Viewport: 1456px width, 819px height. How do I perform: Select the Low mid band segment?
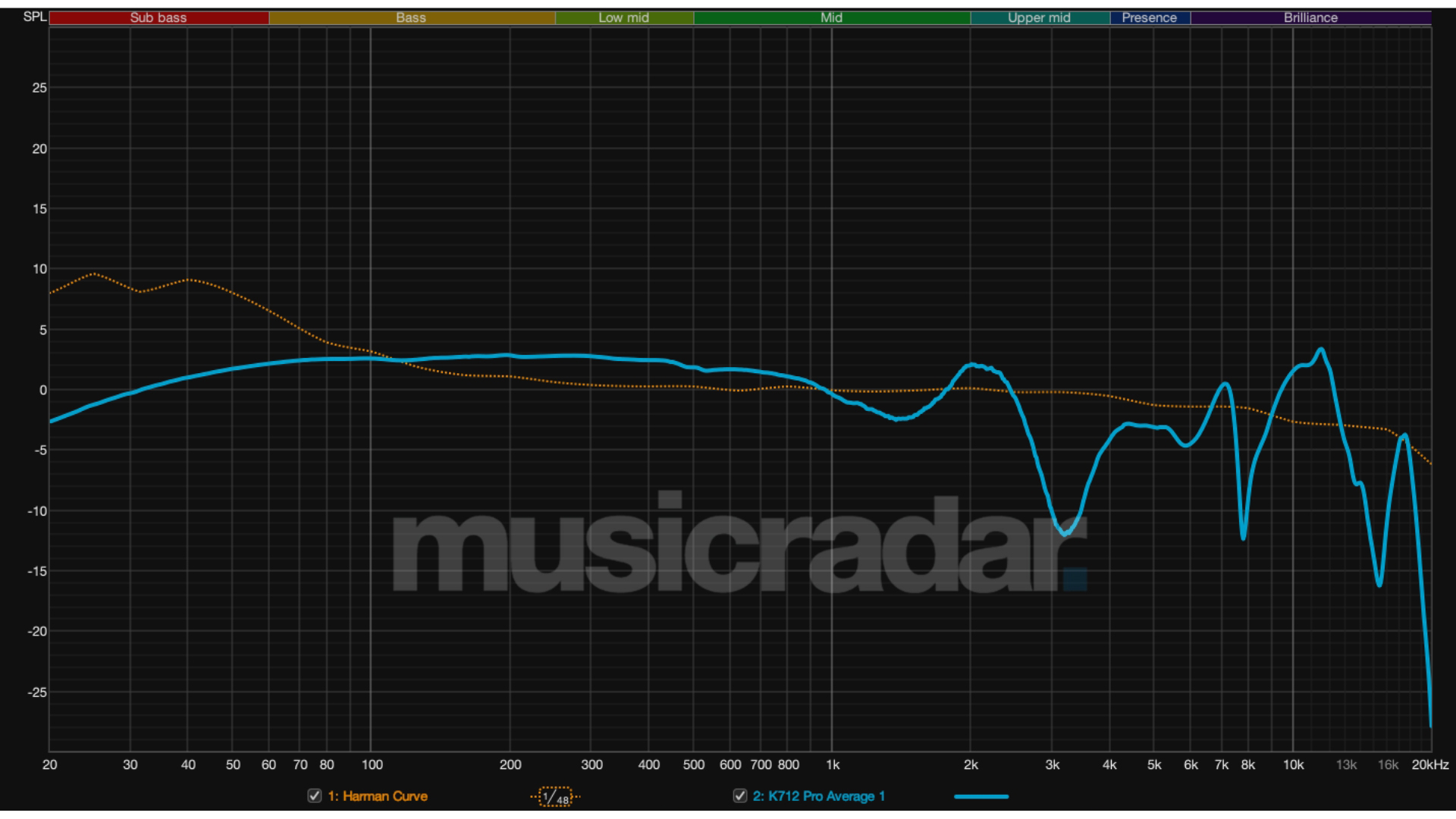click(623, 17)
